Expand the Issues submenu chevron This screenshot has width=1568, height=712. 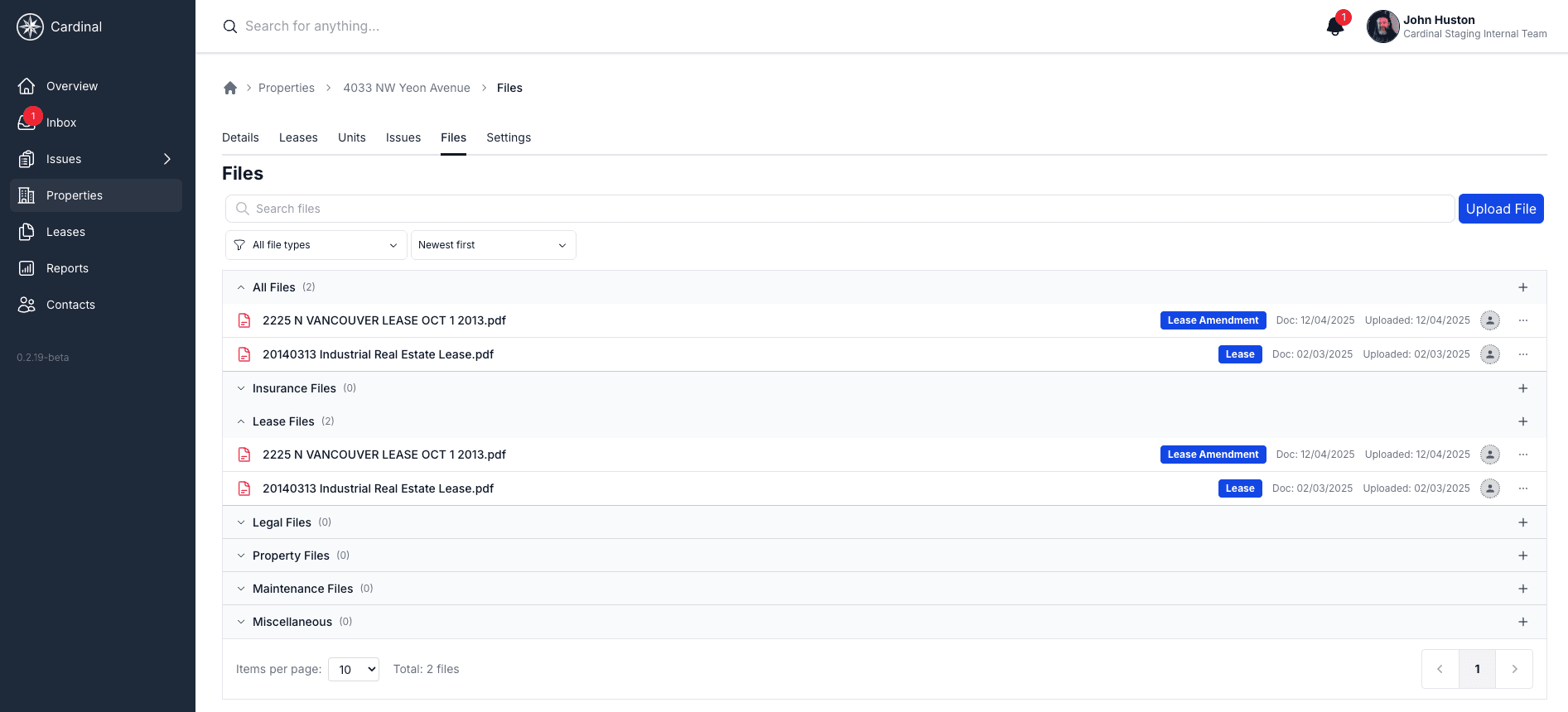point(167,159)
